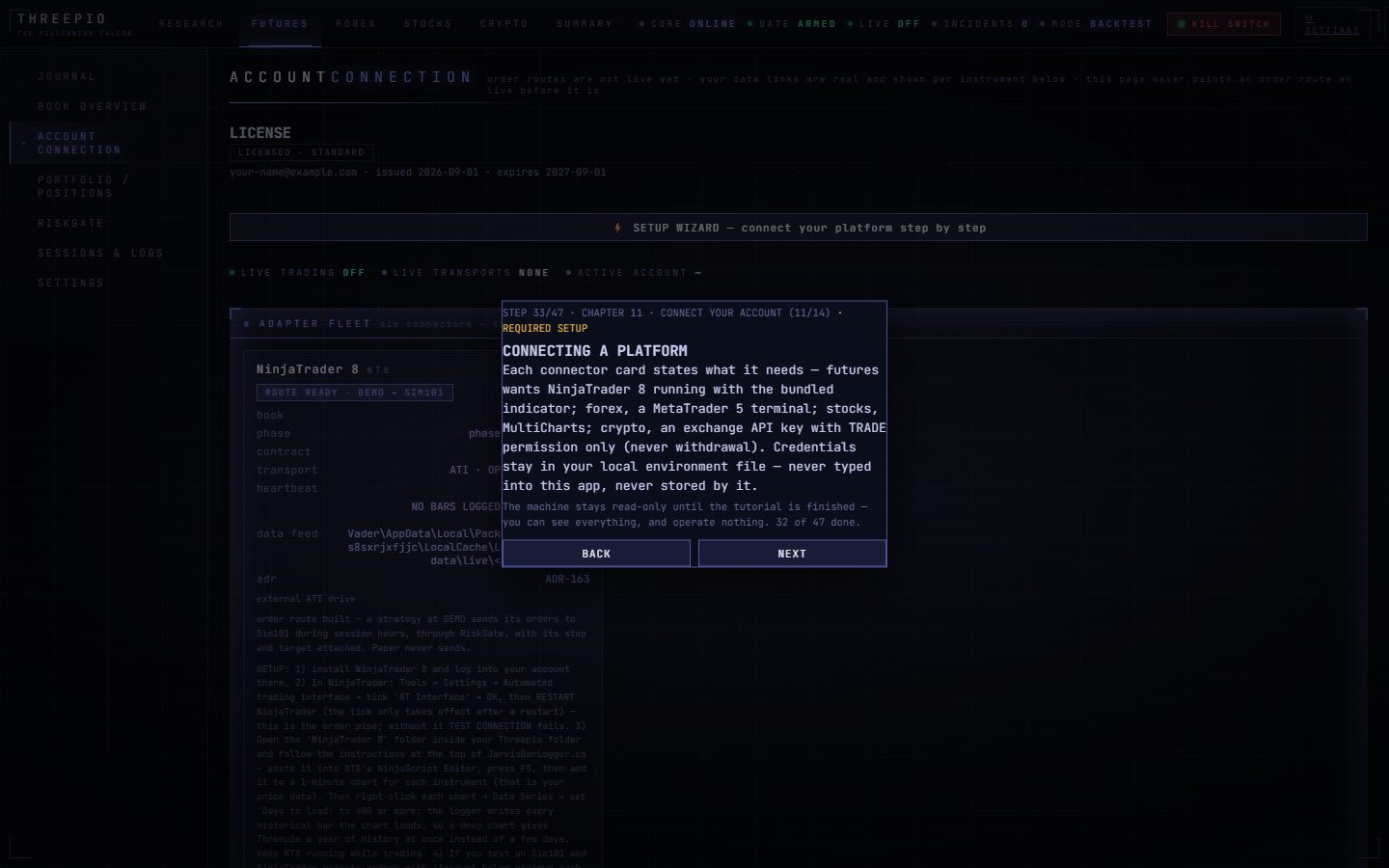1389x868 pixels.
Task: Click the CONNECTING A PLATFORM heading
Action: click(595, 351)
